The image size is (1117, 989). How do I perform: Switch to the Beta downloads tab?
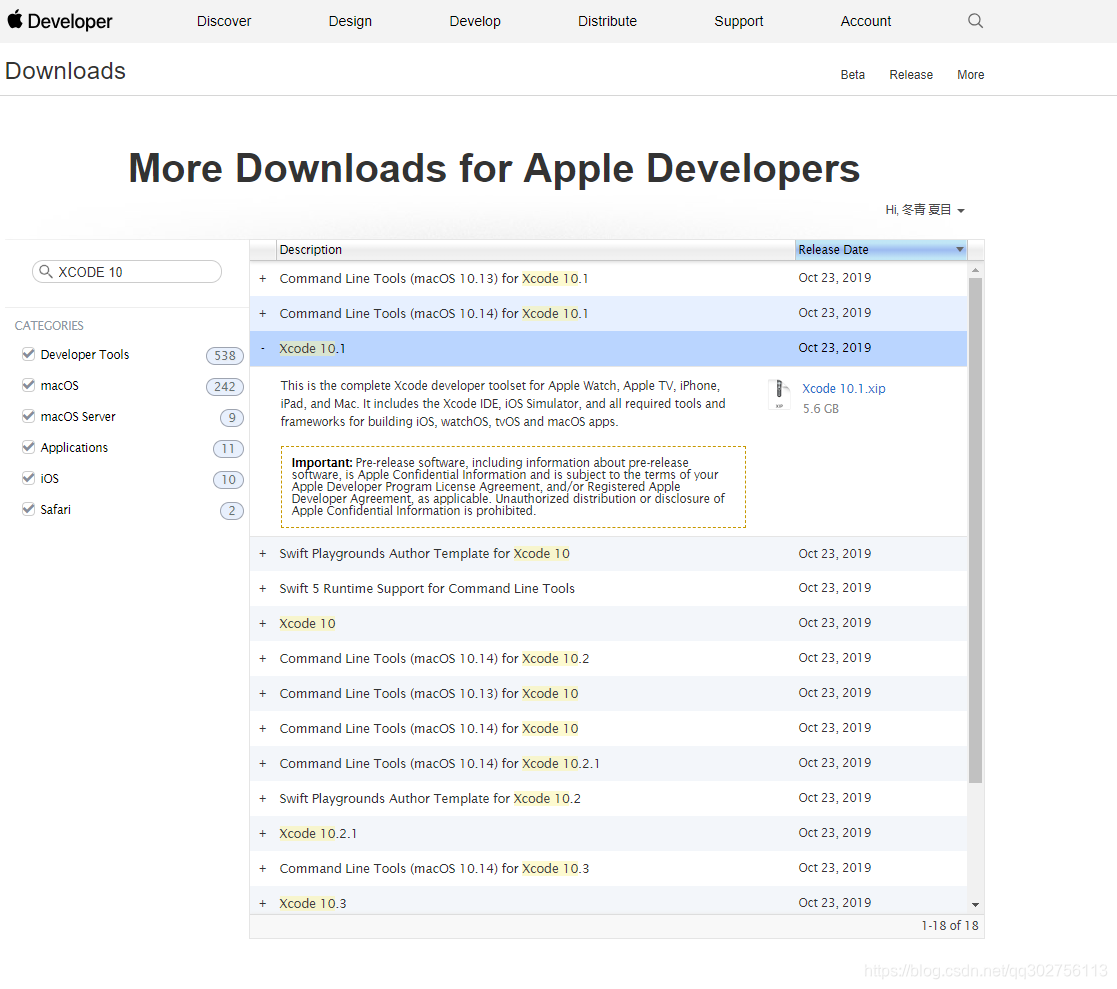tap(852, 75)
